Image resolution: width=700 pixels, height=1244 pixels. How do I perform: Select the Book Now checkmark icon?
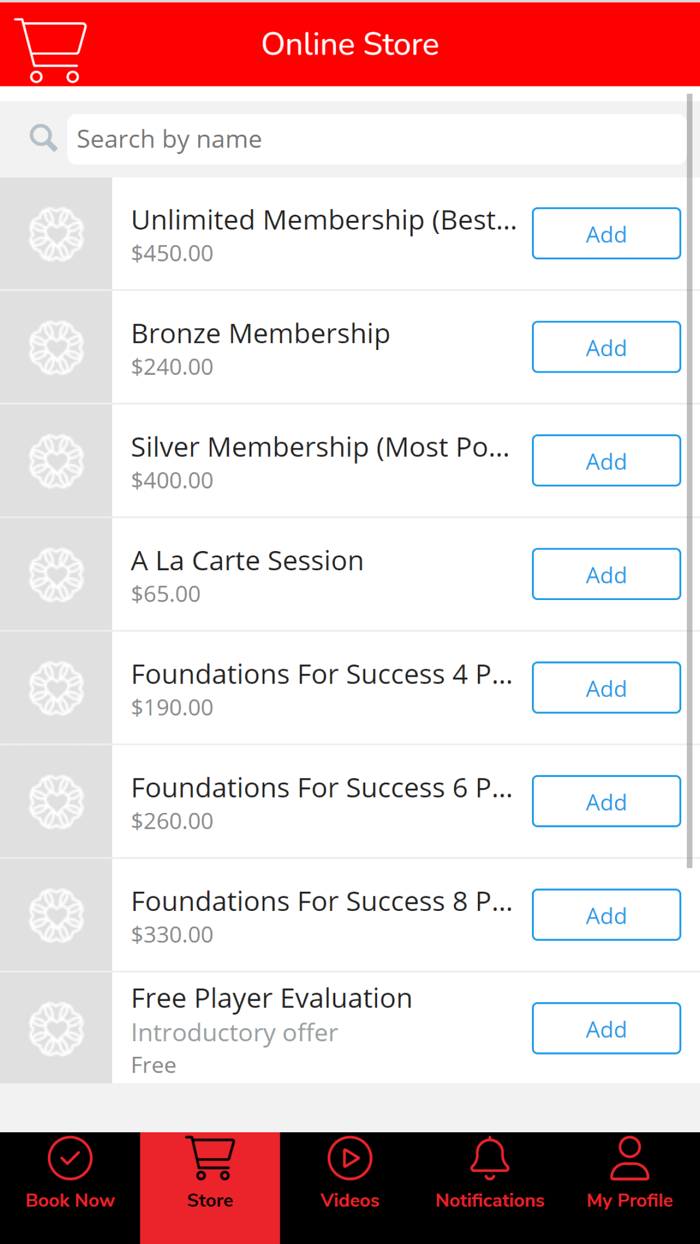click(x=69, y=1160)
